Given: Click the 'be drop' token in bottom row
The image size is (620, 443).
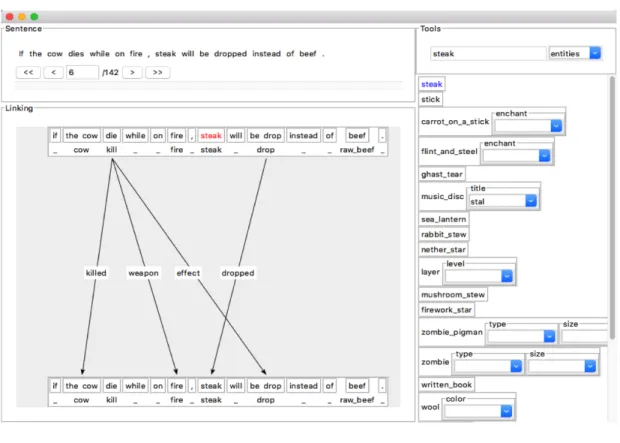Looking at the screenshot, I should tap(265, 386).
